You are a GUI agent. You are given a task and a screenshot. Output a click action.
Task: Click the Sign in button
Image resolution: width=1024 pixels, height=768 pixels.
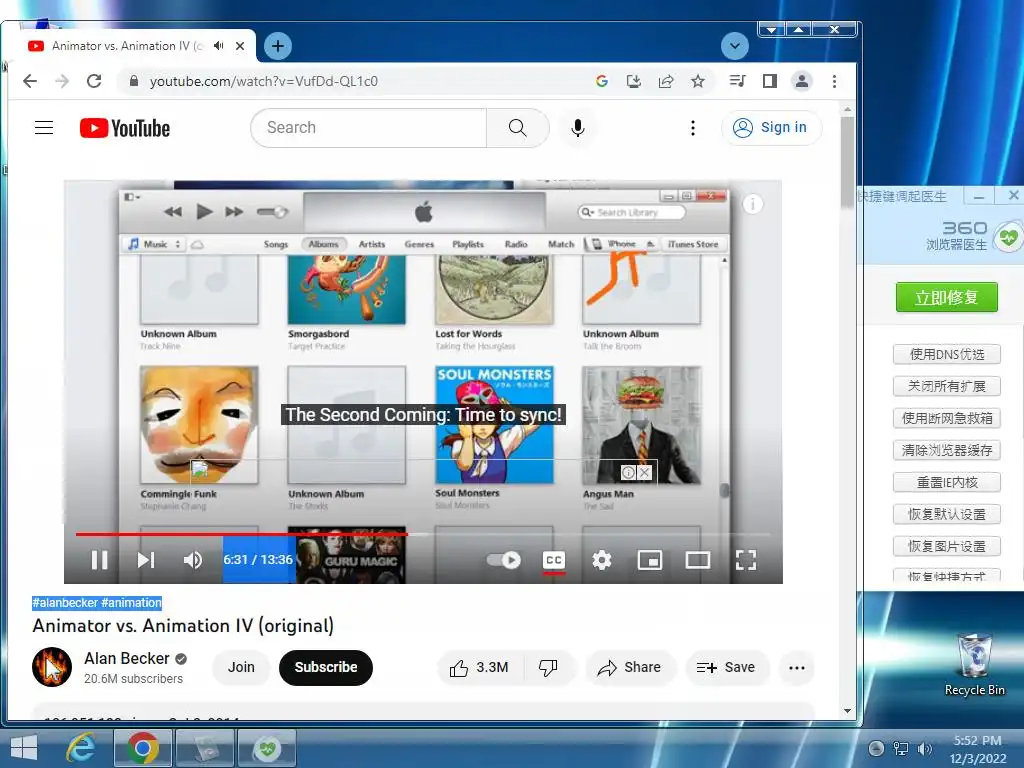771,127
